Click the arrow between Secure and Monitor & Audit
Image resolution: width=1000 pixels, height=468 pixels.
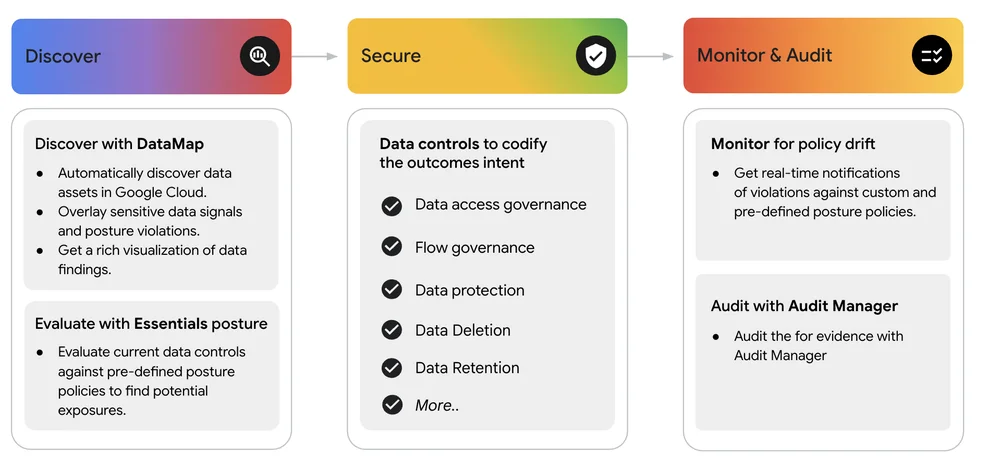[x=651, y=56]
